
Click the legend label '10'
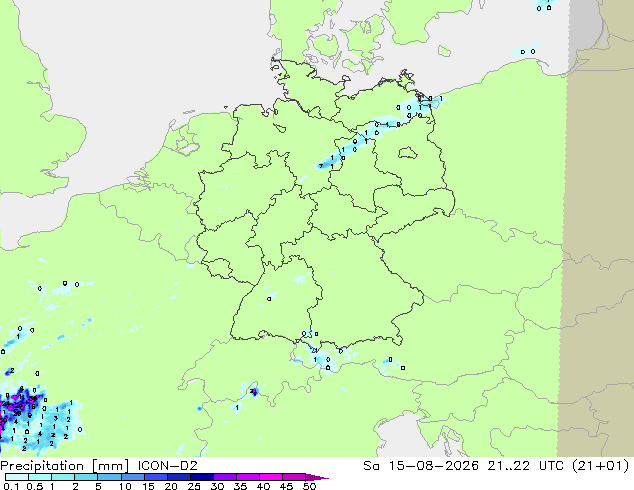125,486
